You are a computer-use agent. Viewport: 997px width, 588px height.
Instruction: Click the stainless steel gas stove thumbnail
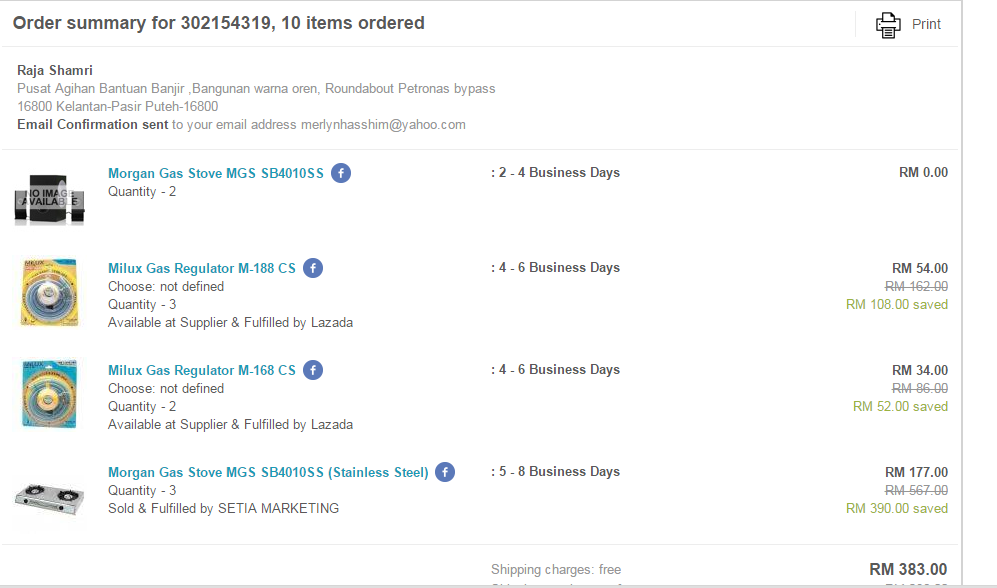pyautogui.click(x=49, y=495)
